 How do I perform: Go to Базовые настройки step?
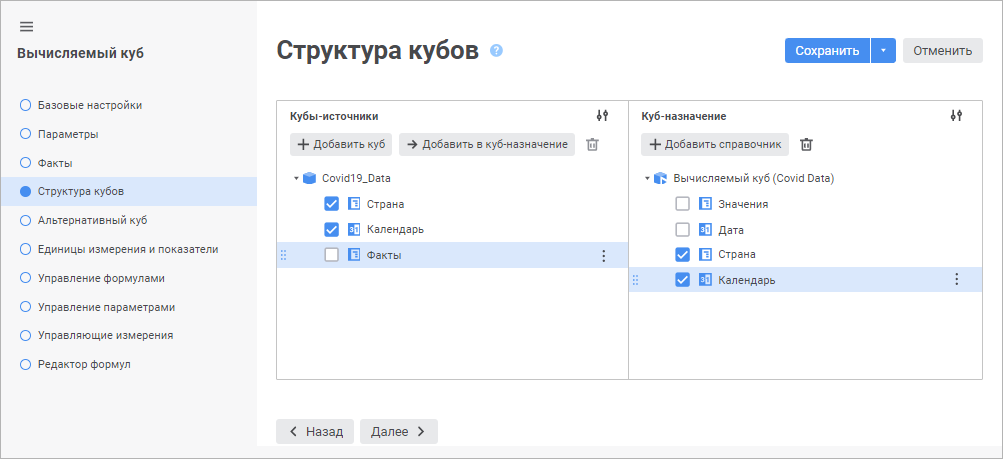(x=89, y=105)
